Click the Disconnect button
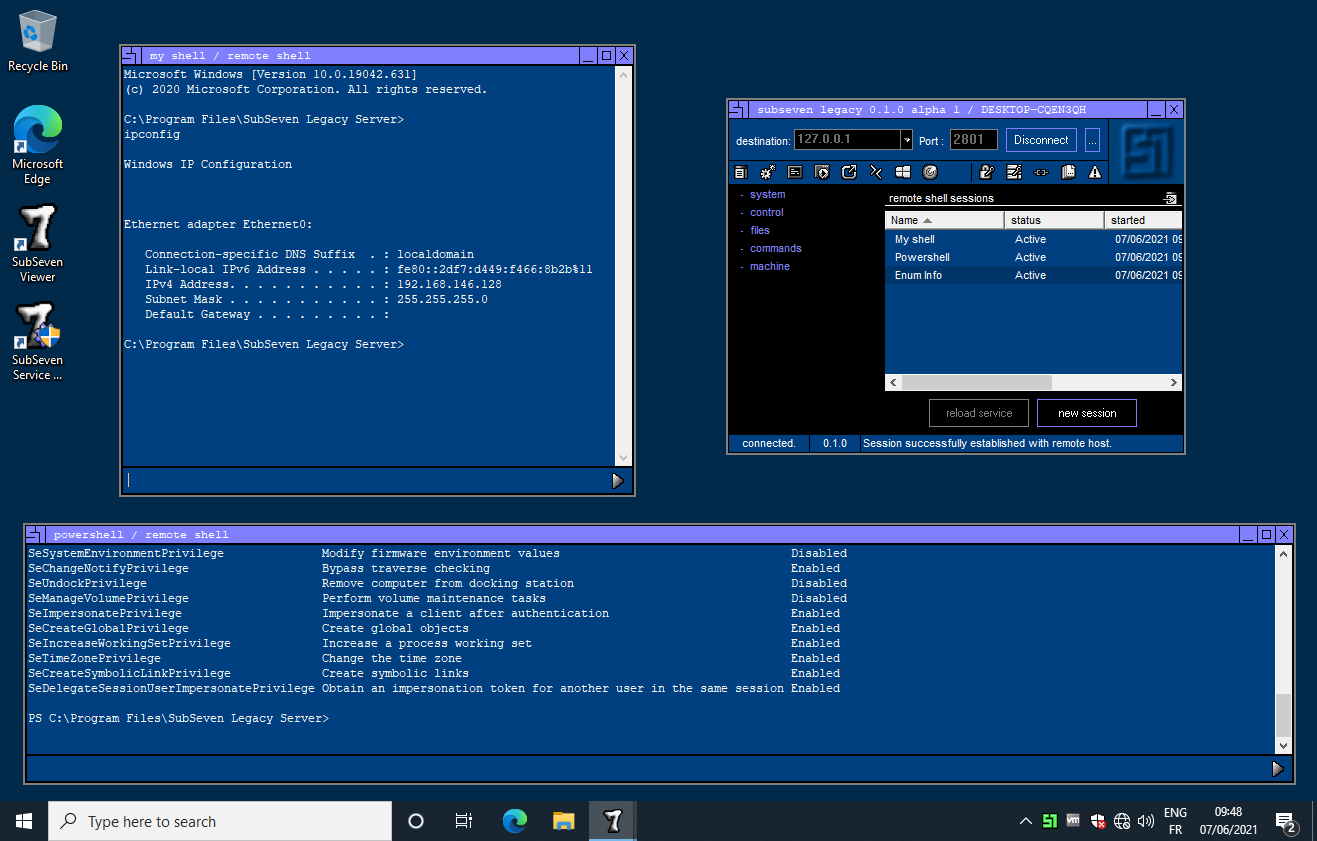 (1041, 140)
